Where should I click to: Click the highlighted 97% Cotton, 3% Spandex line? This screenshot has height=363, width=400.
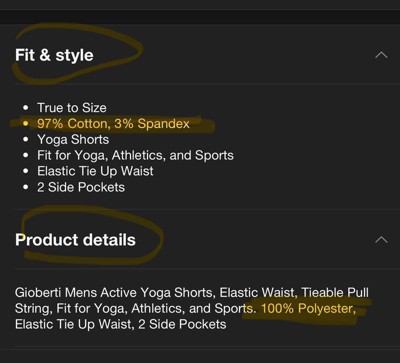pos(113,124)
